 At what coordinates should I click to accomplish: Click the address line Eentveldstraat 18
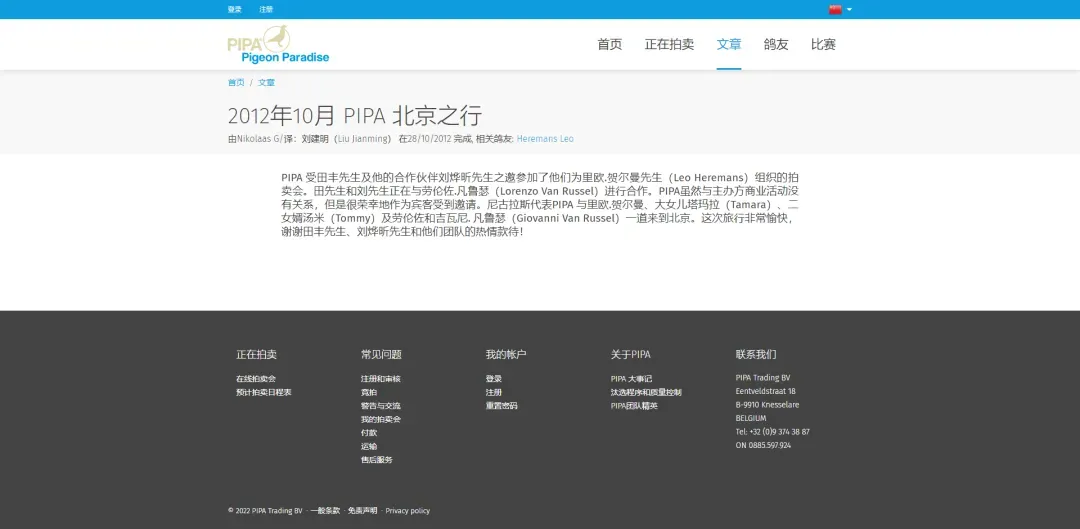coord(765,391)
